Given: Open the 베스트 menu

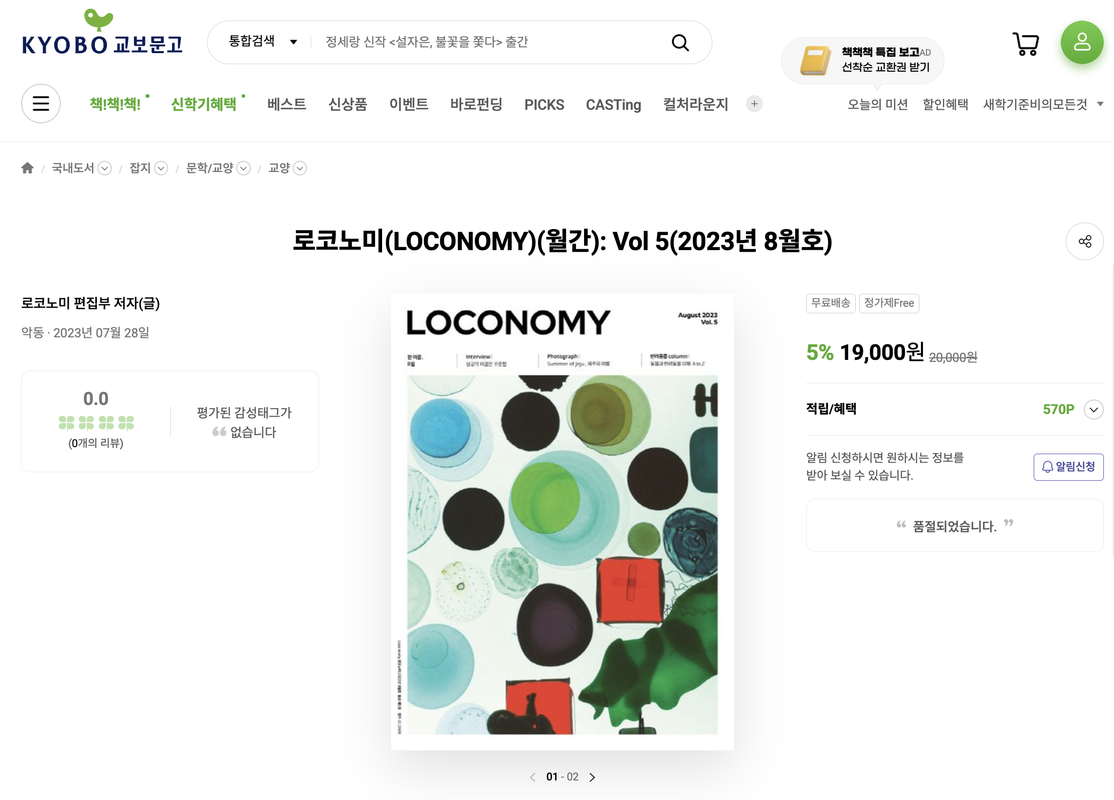Looking at the screenshot, I should 286,104.
